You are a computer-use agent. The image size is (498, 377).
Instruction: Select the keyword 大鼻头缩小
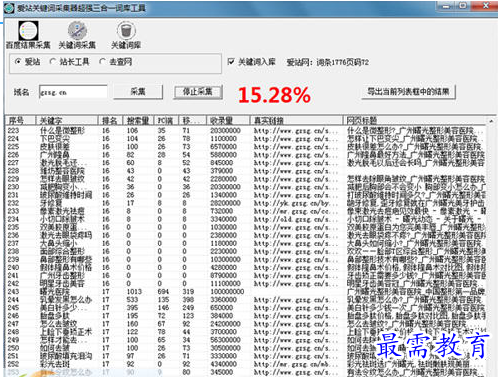(58, 243)
